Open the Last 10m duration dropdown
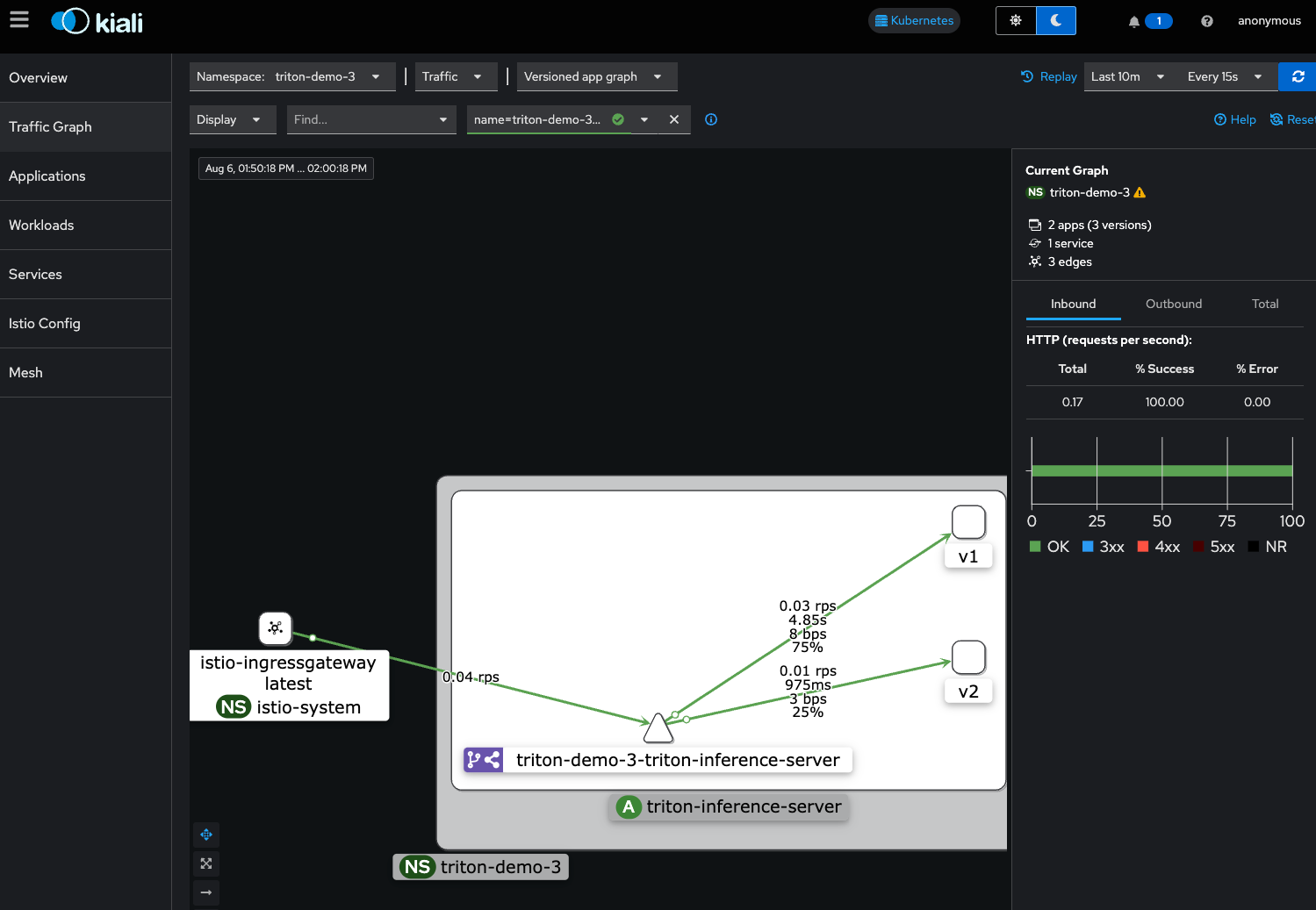 pyautogui.click(x=1128, y=76)
